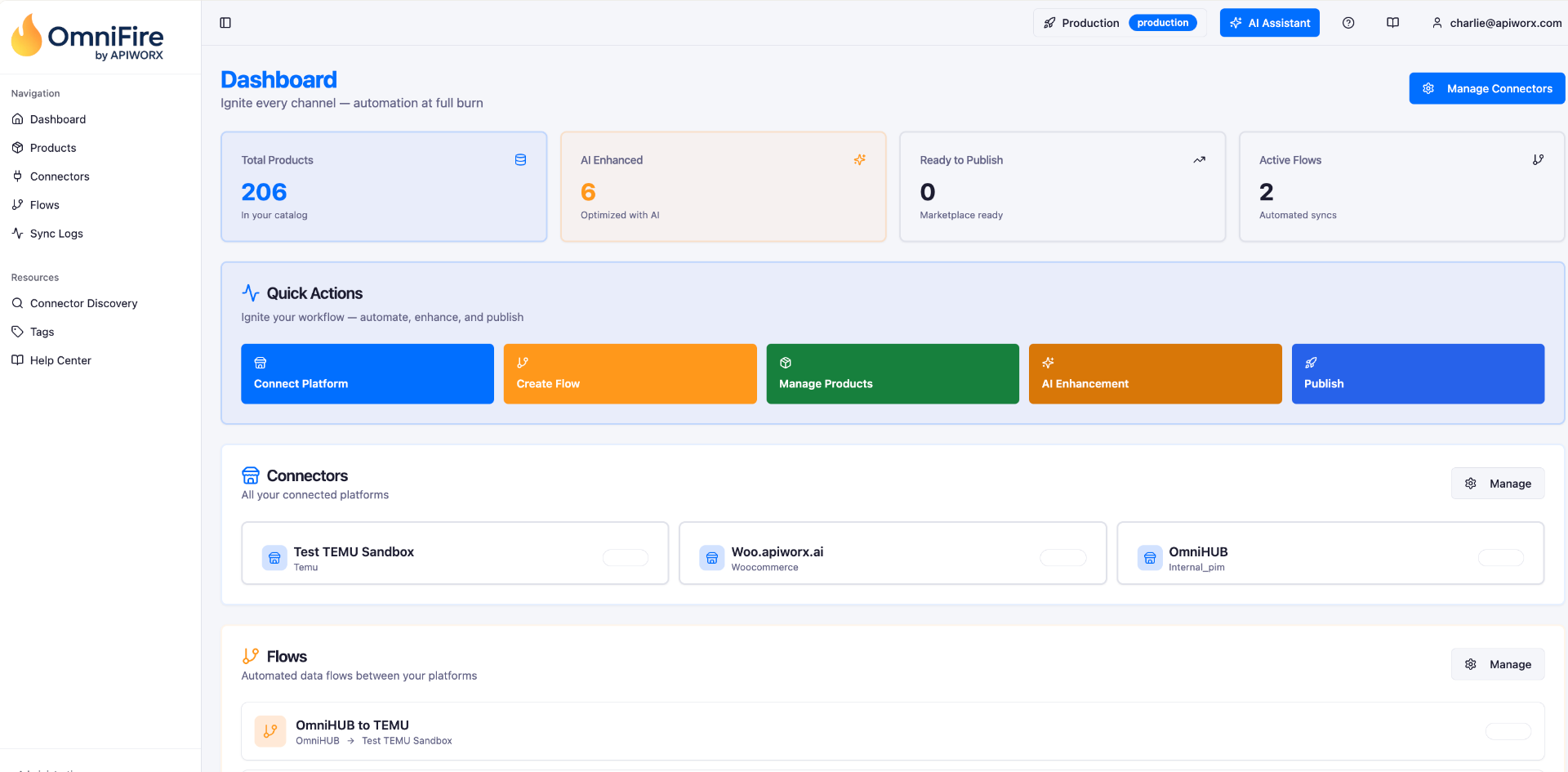
Task: Open Sync Logs via its sidebar icon
Action: (x=17, y=233)
